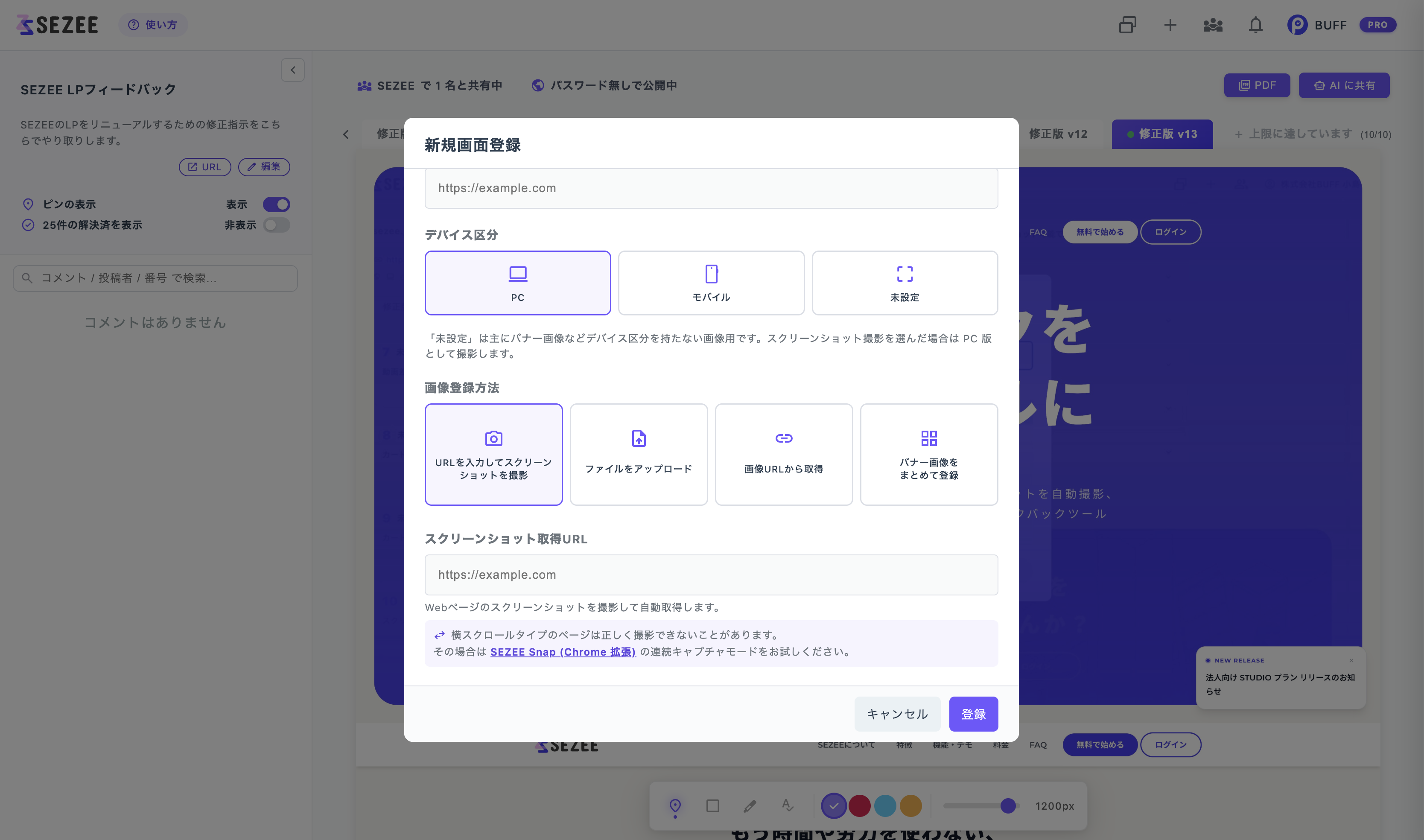The height and width of the screenshot is (840, 1424).
Task: Click パスワード無しで公開中 status
Action: [x=604, y=85]
